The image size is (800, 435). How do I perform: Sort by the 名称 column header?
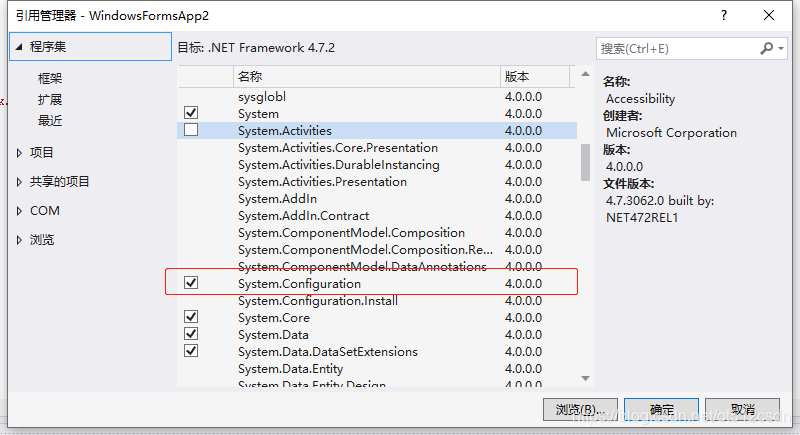click(x=367, y=76)
